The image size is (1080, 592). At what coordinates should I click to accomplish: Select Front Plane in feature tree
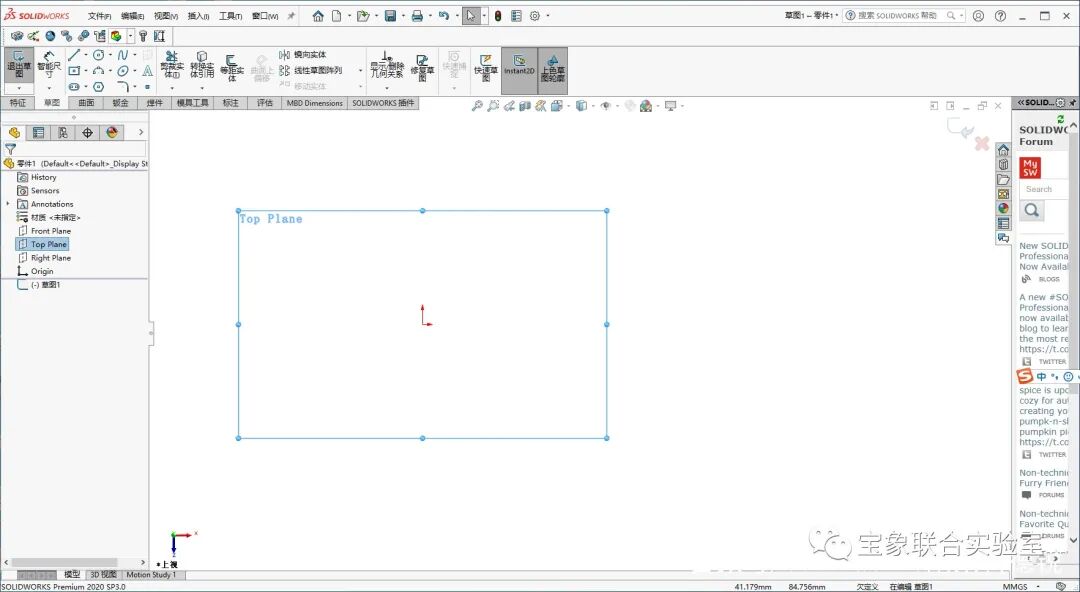[x=44, y=231]
